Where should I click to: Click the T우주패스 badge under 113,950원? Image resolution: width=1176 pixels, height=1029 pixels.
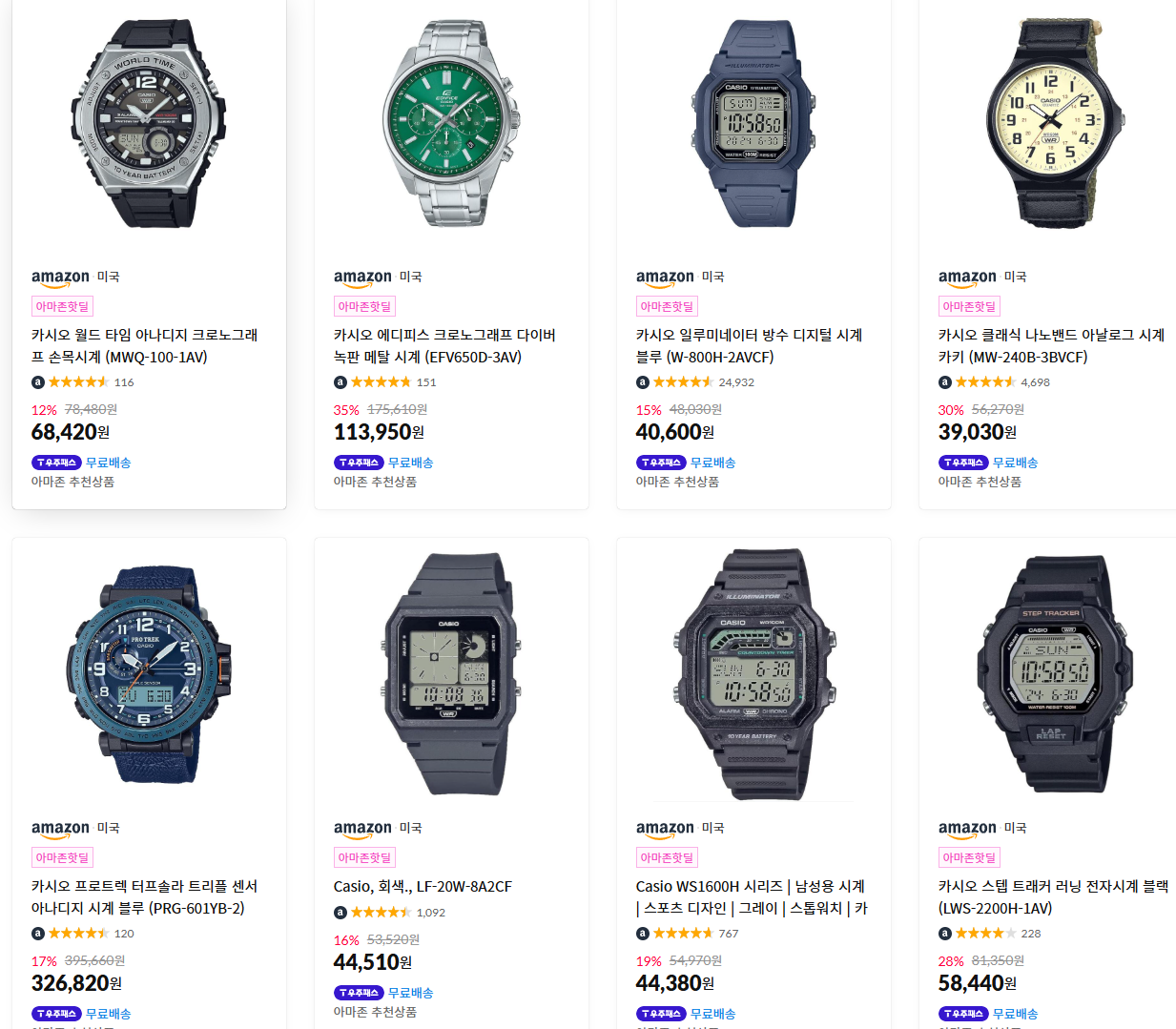click(x=359, y=463)
